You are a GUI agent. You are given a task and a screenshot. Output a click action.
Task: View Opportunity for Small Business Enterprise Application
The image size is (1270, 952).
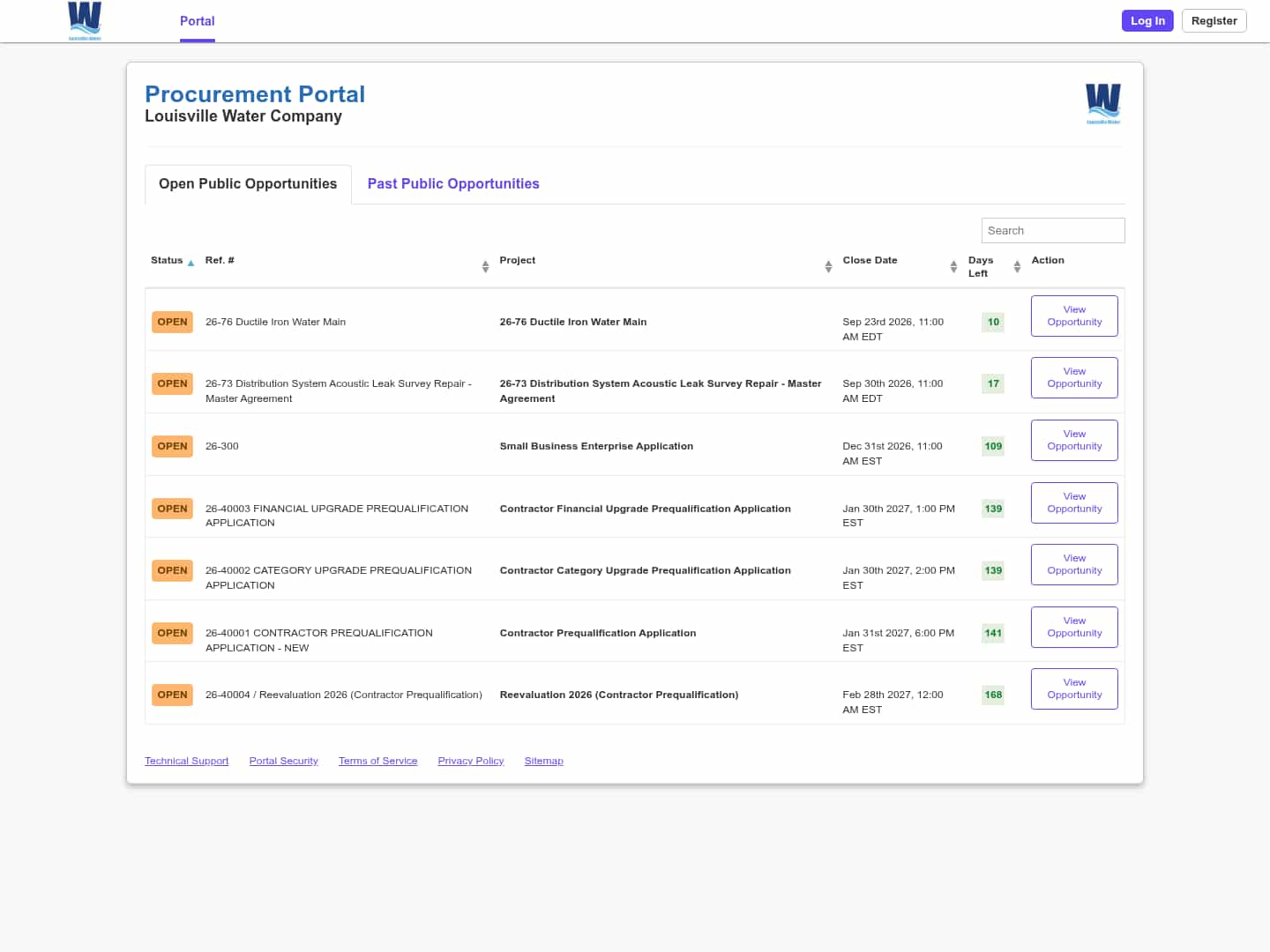coord(1074,440)
